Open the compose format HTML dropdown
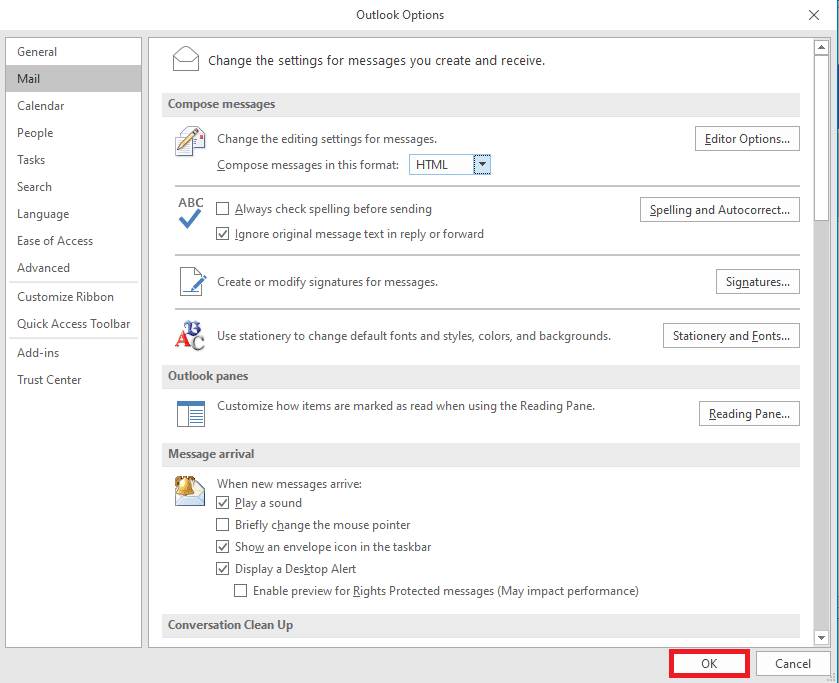This screenshot has width=839, height=683. pos(482,164)
